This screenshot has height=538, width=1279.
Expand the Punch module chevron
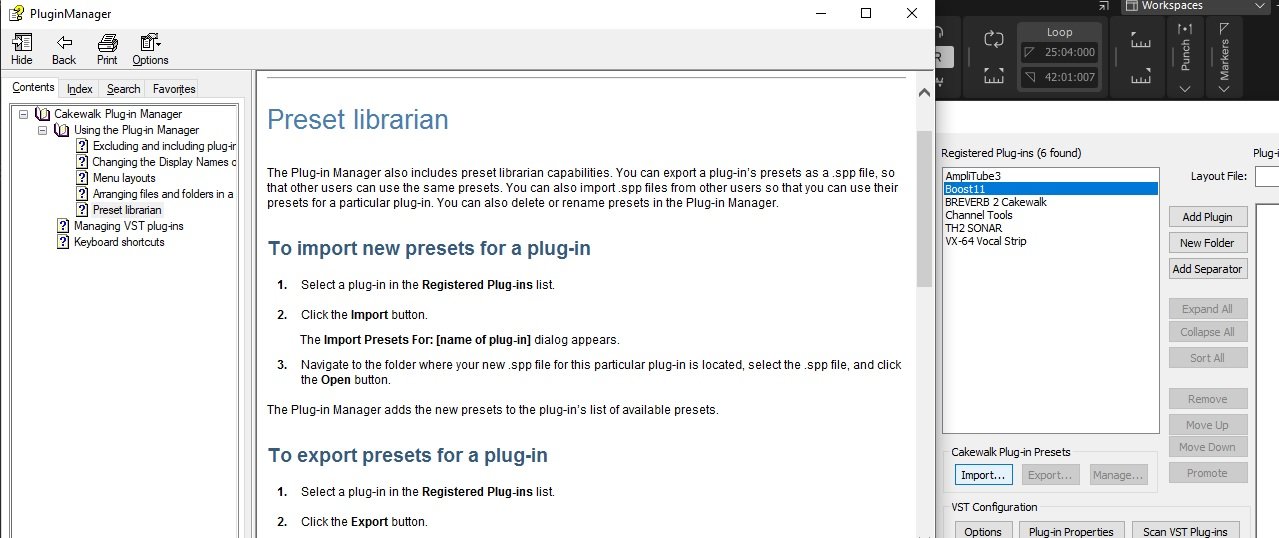click(x=1185, y=88)
